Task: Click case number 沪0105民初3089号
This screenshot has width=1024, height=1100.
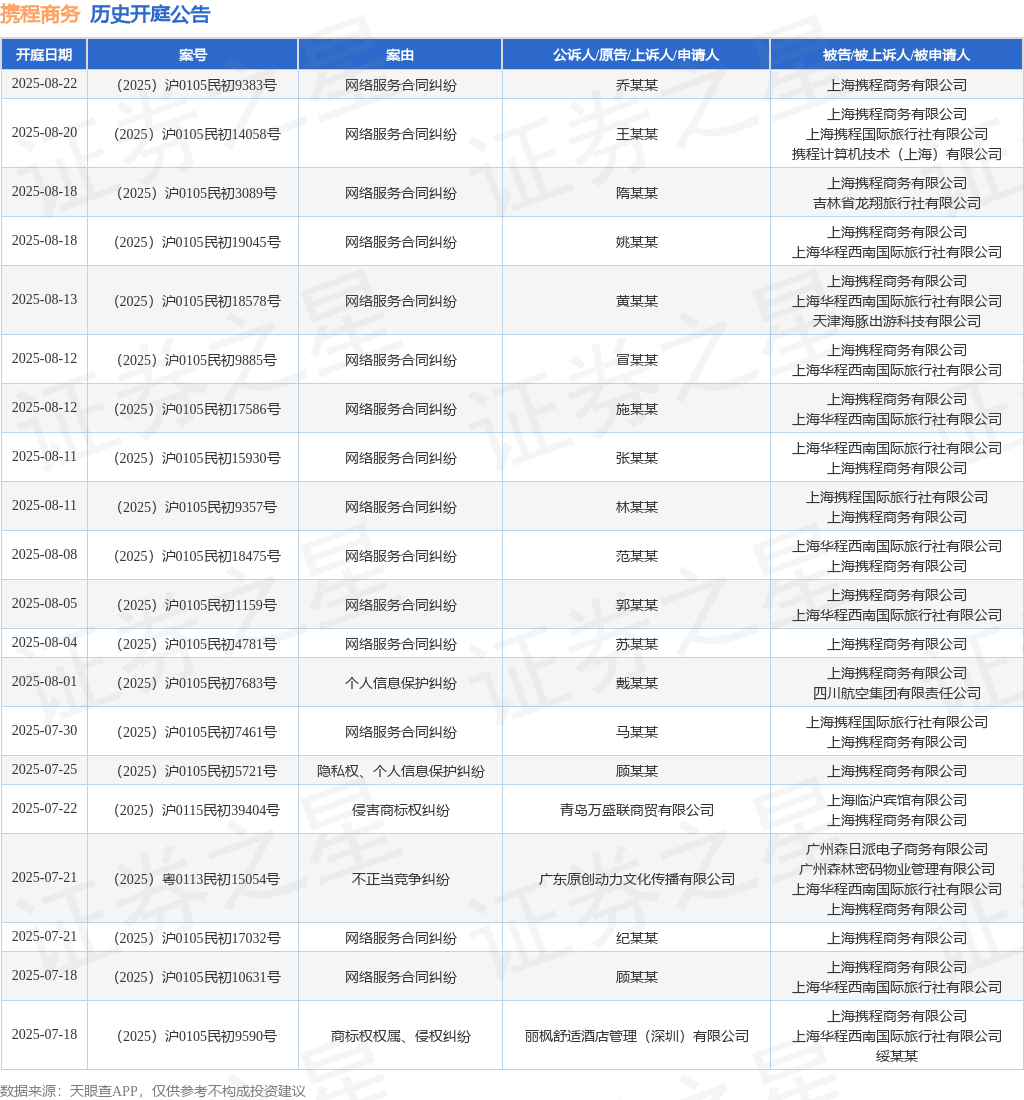Action: click(x=196, y=193)
